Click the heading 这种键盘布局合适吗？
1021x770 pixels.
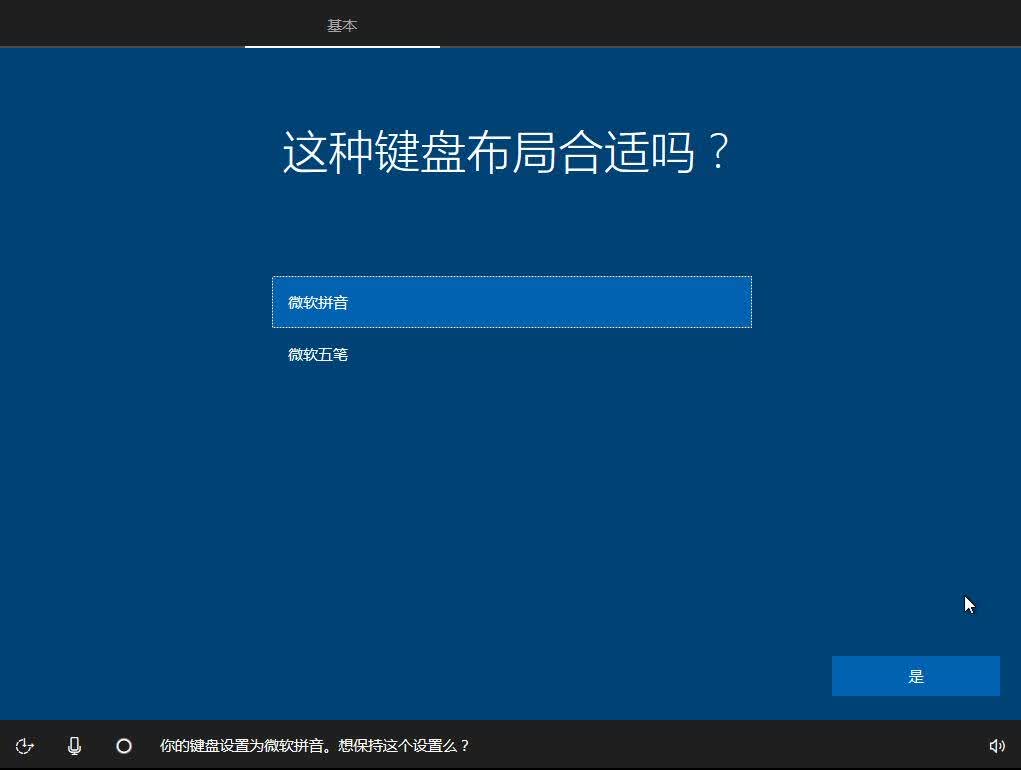click(506, 152)
